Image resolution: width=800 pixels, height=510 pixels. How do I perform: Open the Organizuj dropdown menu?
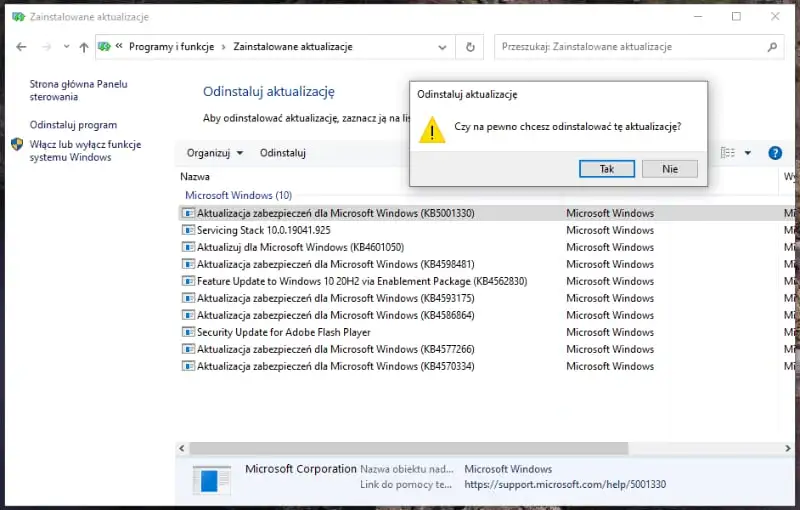pyautogui.click(x=214, y=153)
